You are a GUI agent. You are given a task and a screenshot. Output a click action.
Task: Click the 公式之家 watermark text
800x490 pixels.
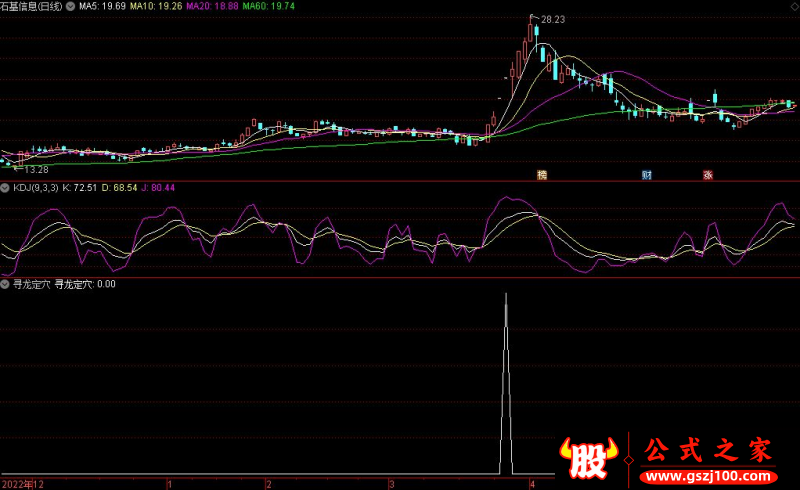pyautogui.click(x=706, y=450)
